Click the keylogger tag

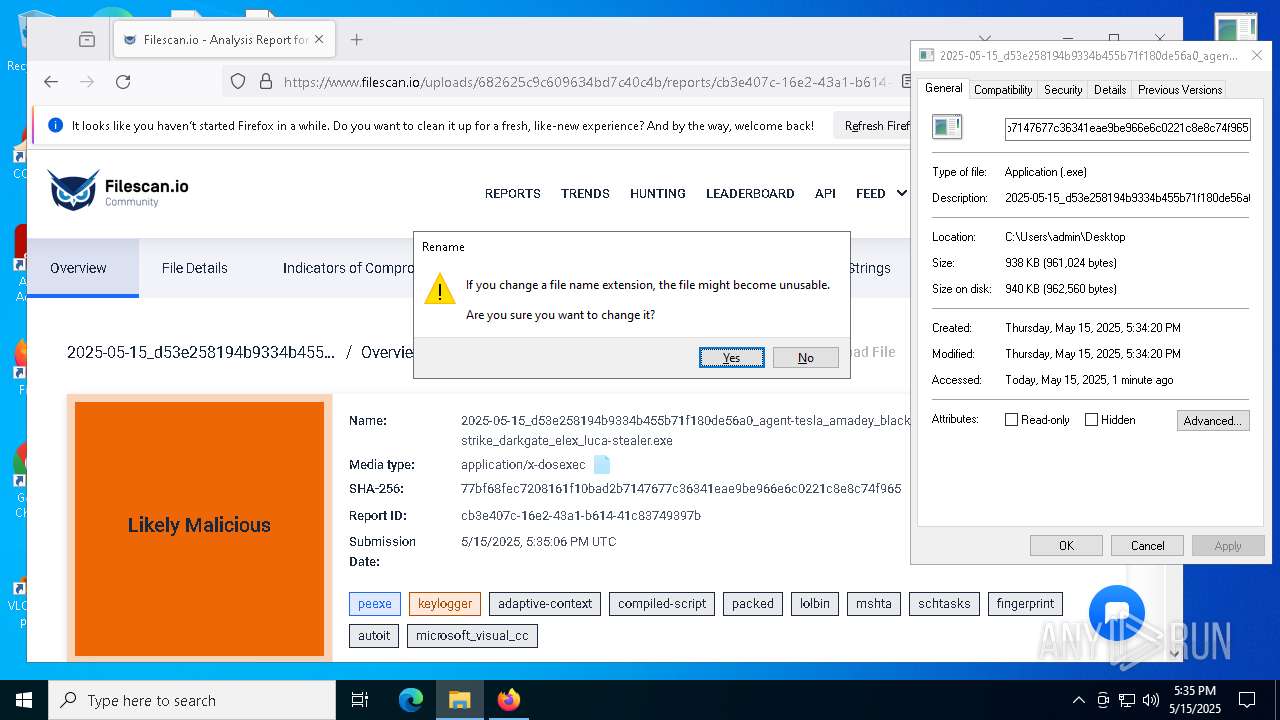click(445, 604)
